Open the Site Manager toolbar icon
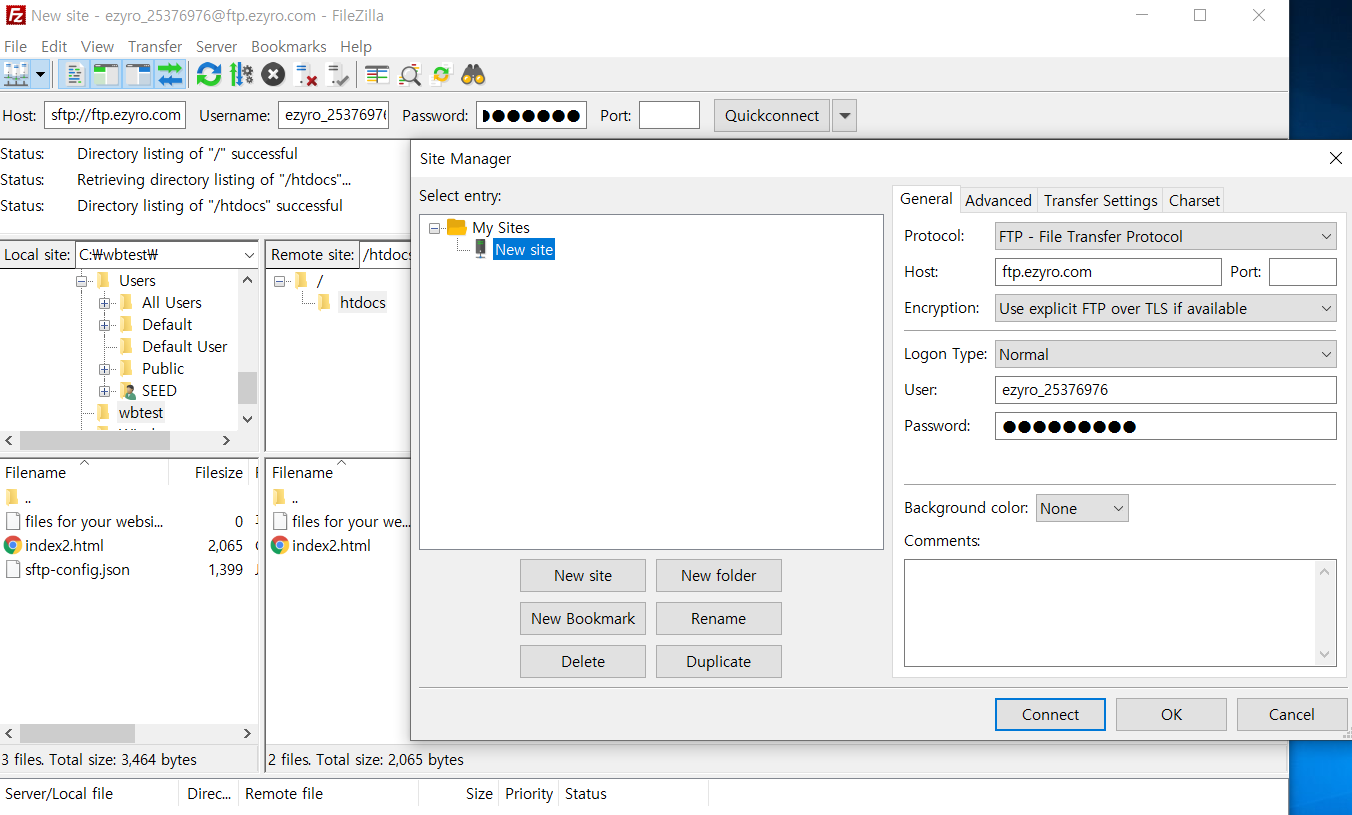 pyautogui.click(x=16, y=74)
